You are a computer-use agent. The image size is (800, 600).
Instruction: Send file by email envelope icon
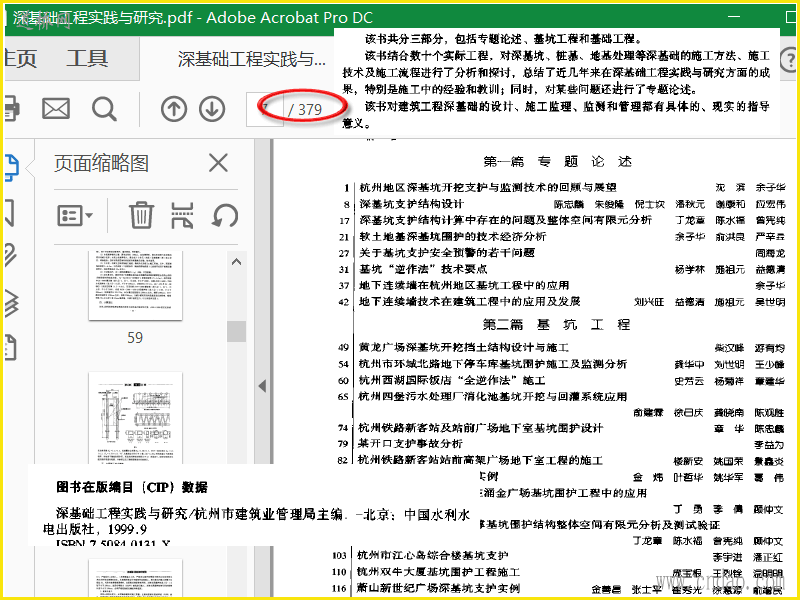point(56,109)
